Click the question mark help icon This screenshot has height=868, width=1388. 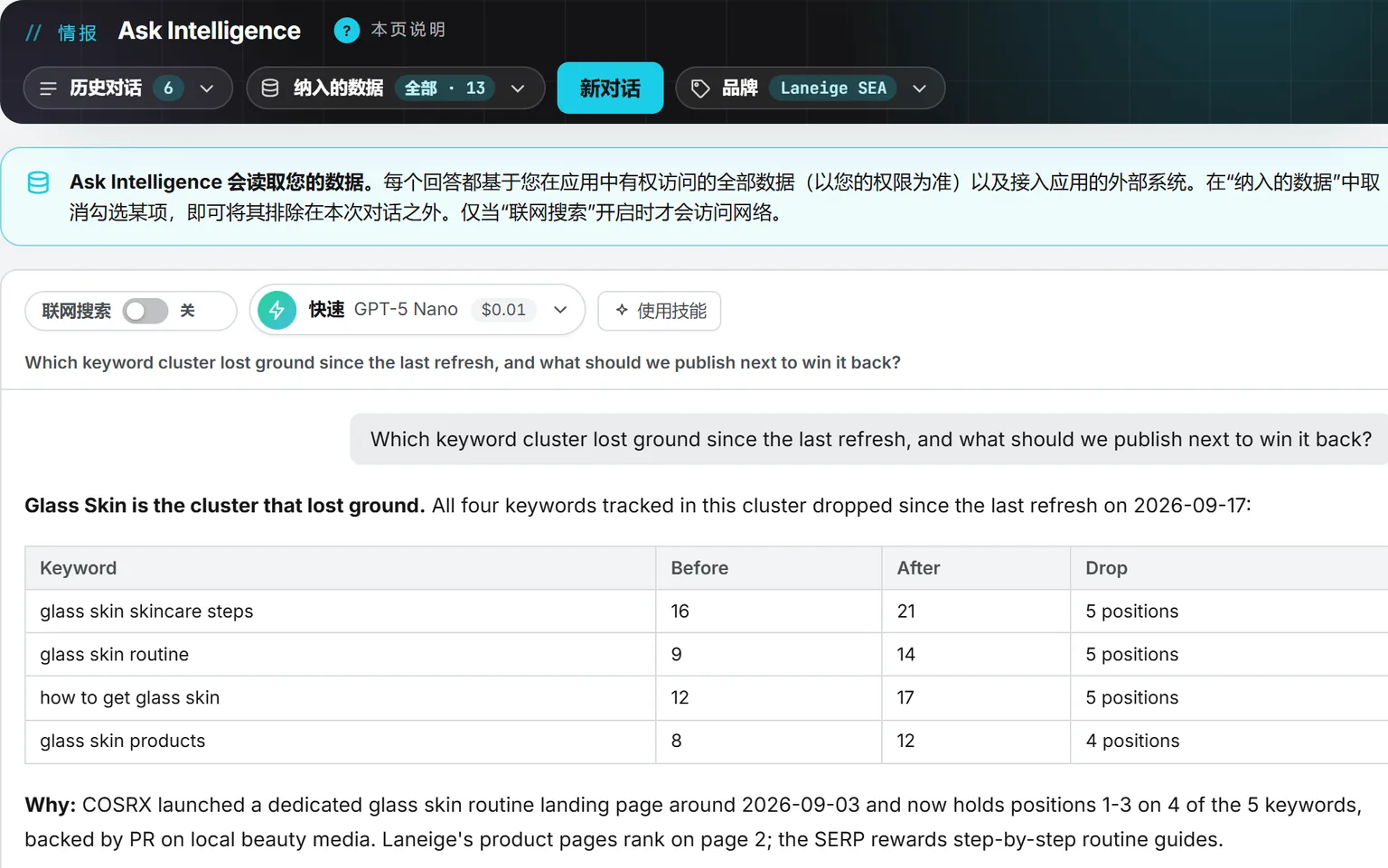pyautogui.click(x=346, y=31)
